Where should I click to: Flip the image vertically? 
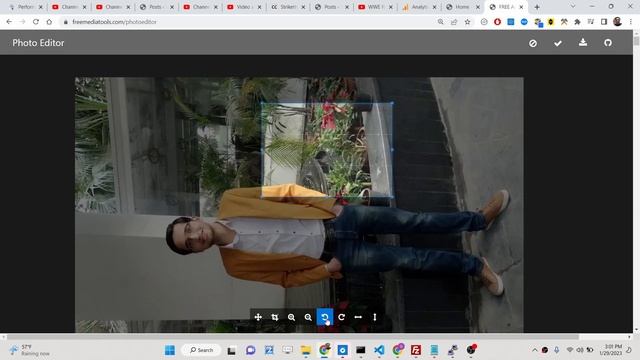375,317
